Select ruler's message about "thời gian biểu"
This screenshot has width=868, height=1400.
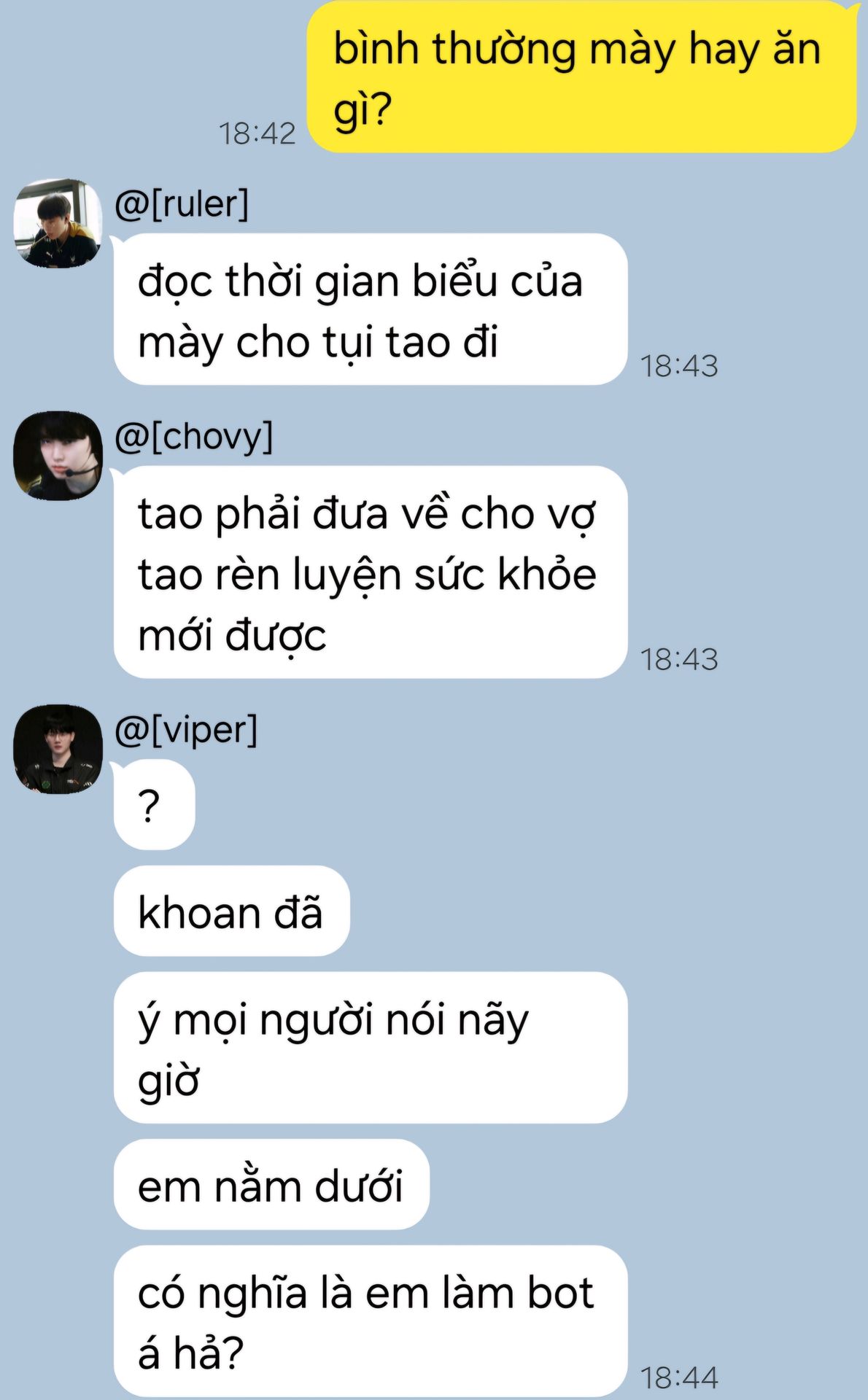(x=371, y=309)
